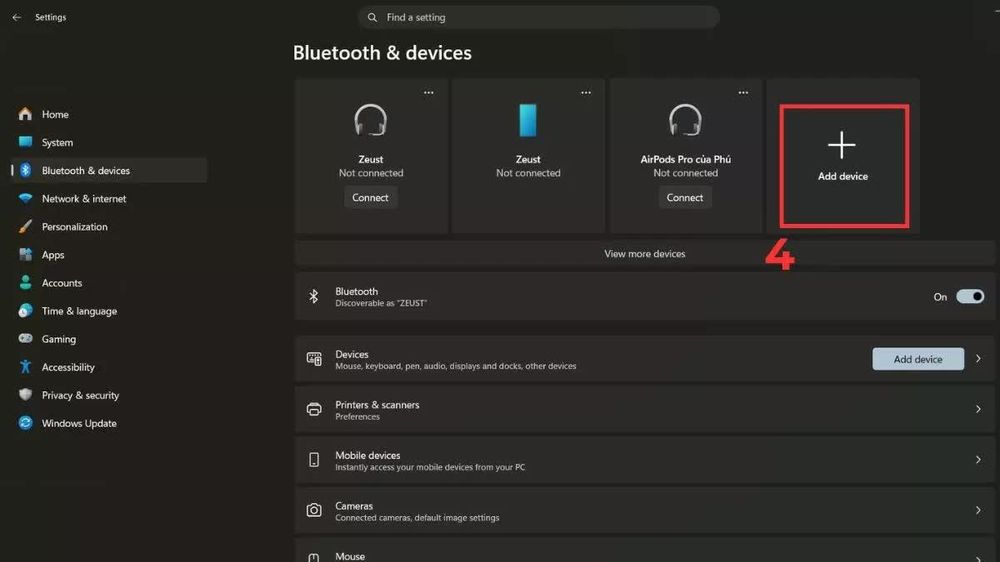Click the Mobile devices phone icon
The height and width of the screenshot is (562, 1000).
click(314, 460)
